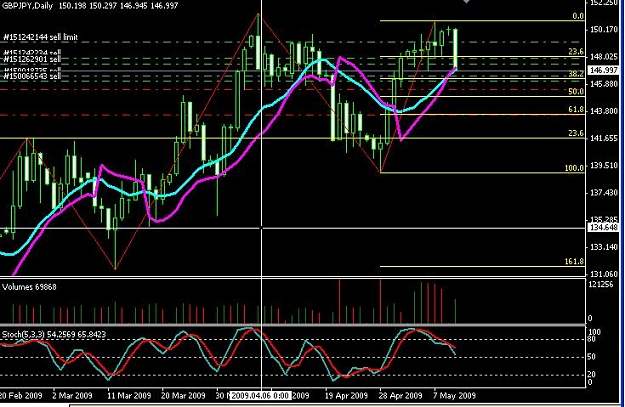Click the 23.6 label beside 141.655
This screenshot has width=625, height=407.
tap(576, 133)
